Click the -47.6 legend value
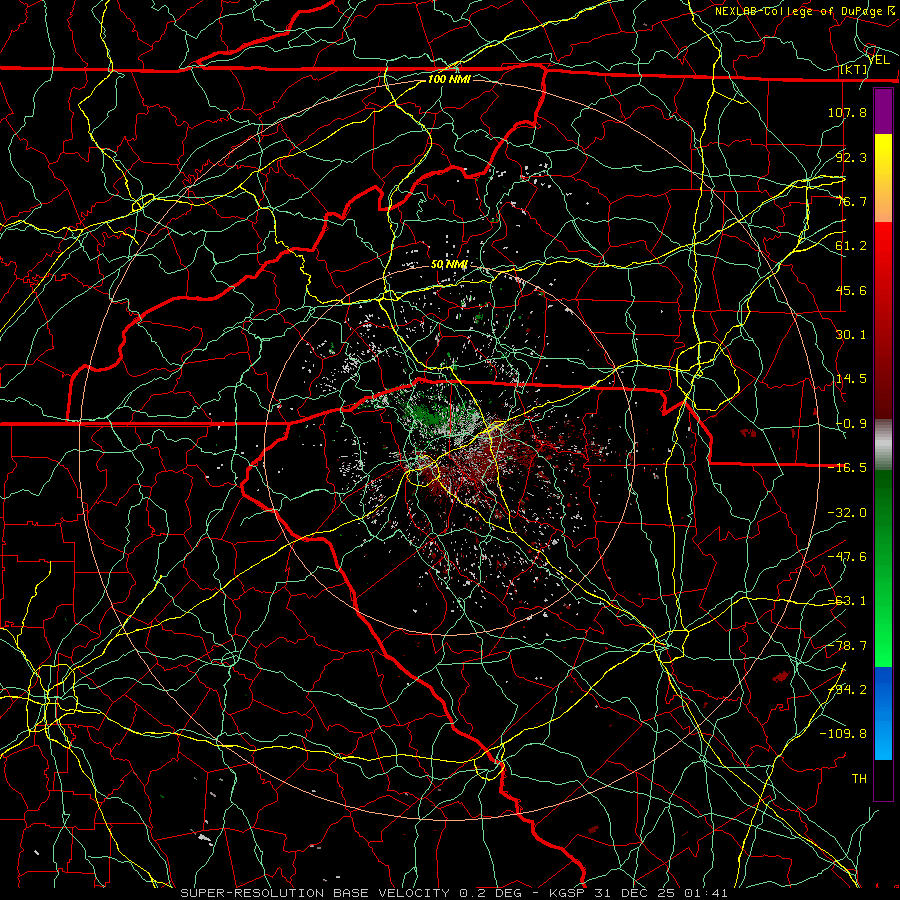This screenshot has height=900, width=900. [847, 557]
